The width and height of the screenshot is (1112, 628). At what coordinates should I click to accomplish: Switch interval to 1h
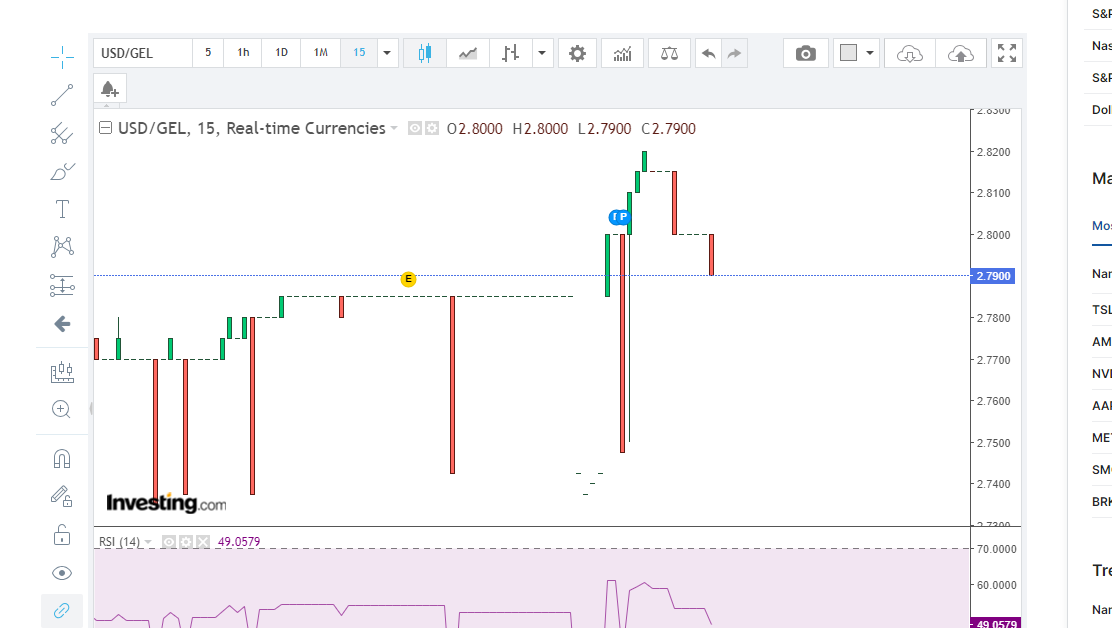tap(243, 53)
